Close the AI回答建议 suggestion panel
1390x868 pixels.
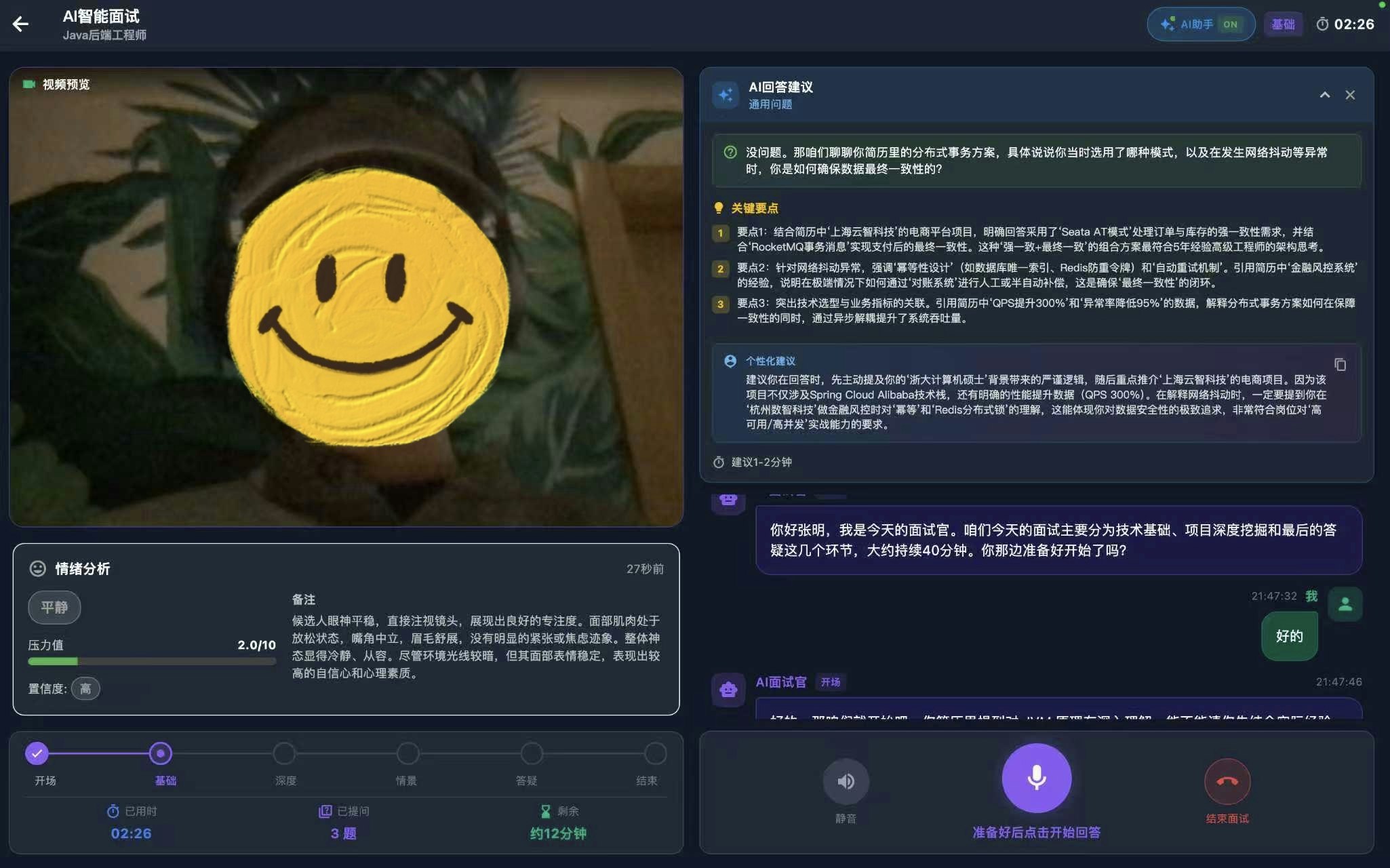[x=1351, y=95]
